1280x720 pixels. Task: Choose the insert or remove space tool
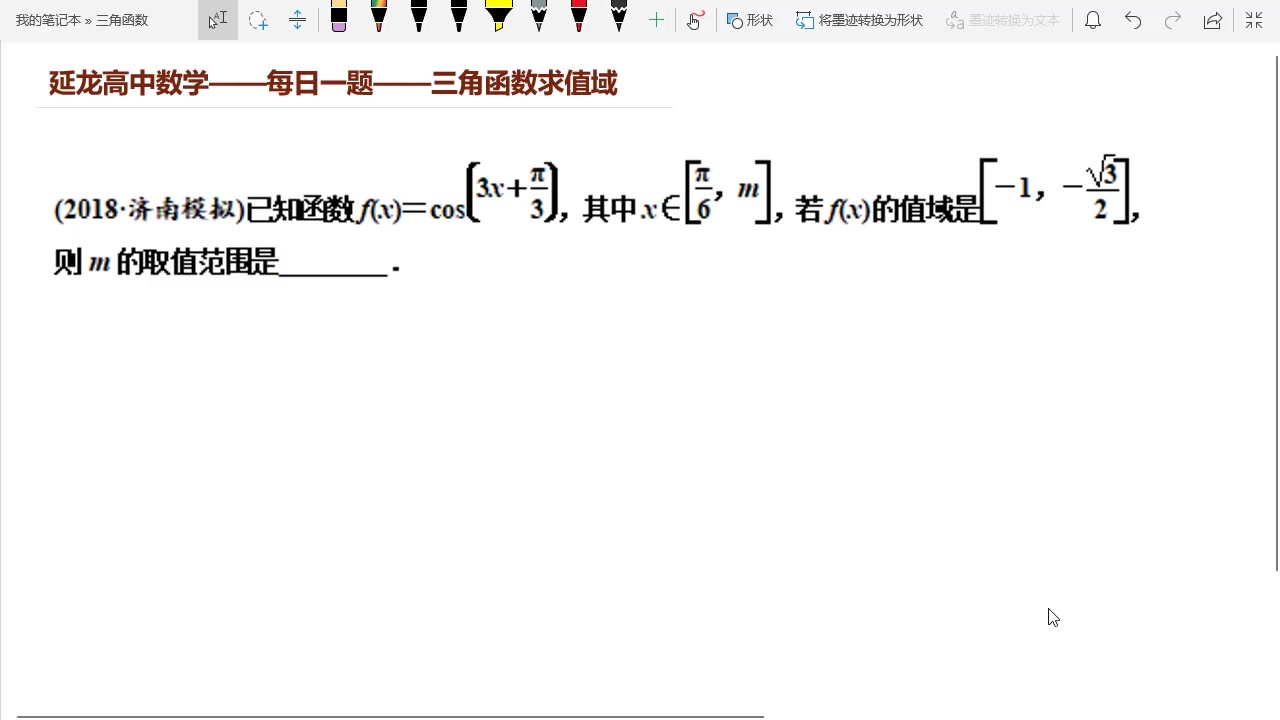[x=297, y=20]
